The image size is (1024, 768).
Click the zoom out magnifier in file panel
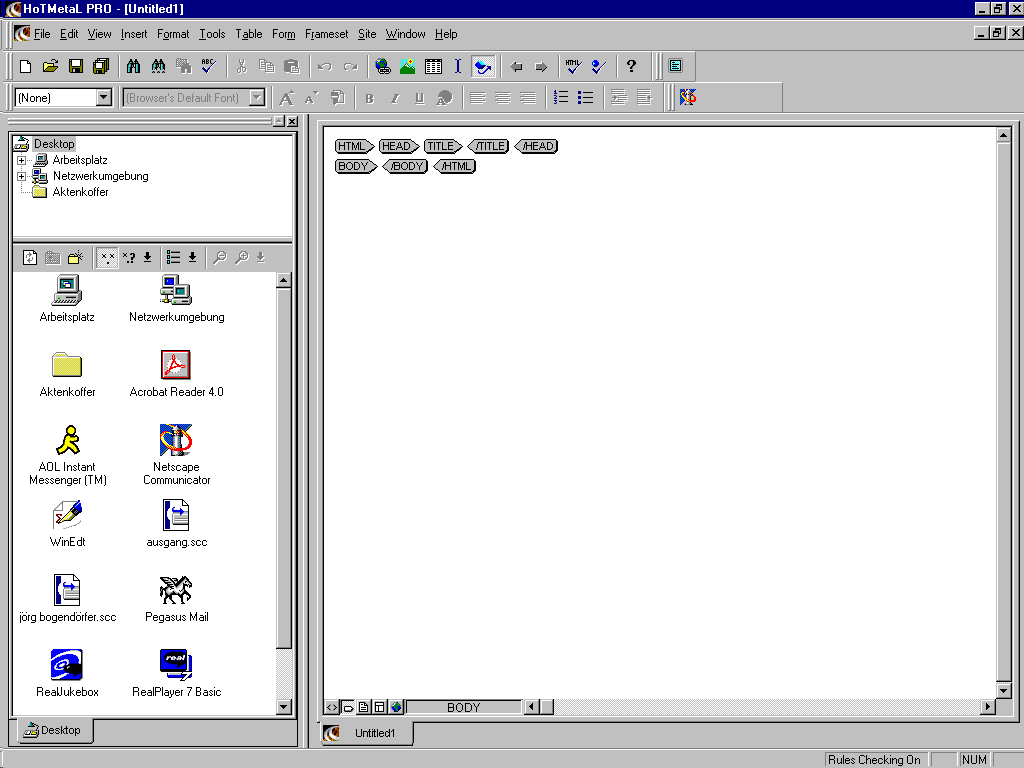click(x=220, y=257)
